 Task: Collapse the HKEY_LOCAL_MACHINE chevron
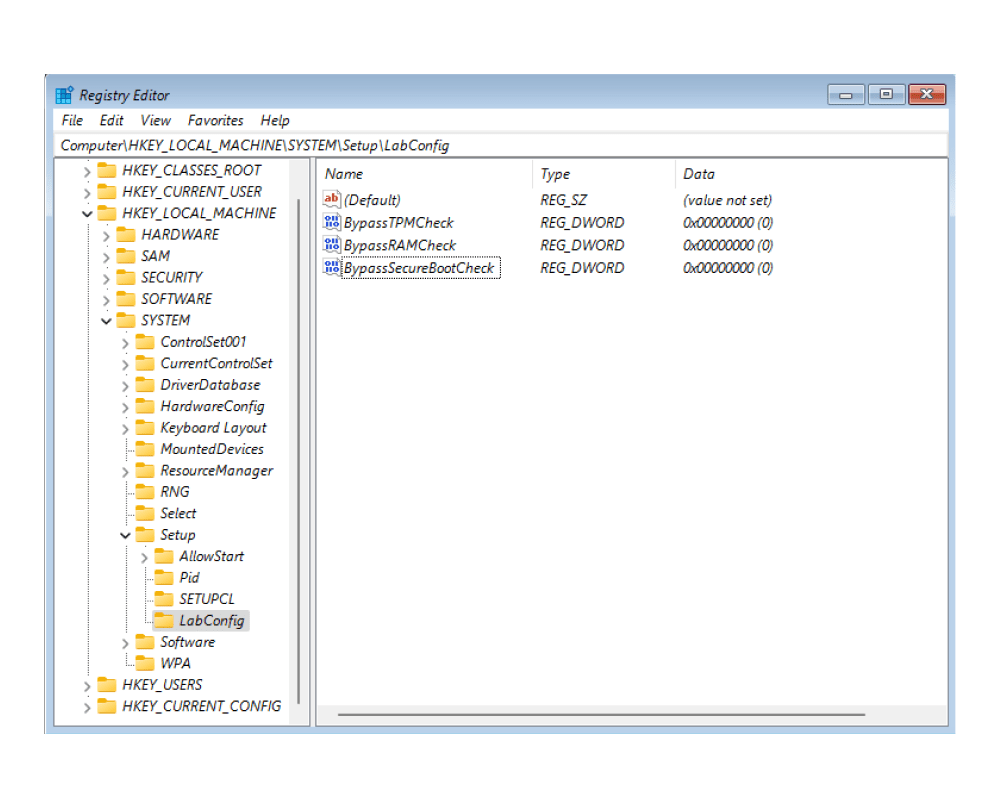(87, 214)
